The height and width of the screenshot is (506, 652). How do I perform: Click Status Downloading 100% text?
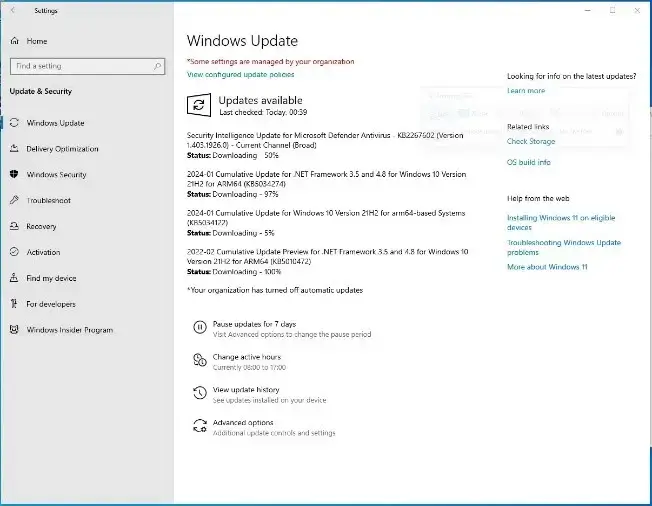(234, 272)
